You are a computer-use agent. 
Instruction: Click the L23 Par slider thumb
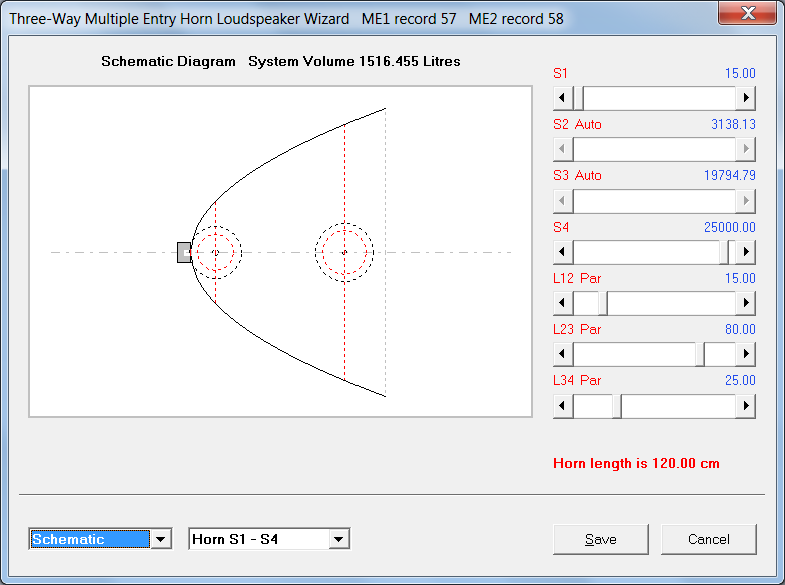700,354
